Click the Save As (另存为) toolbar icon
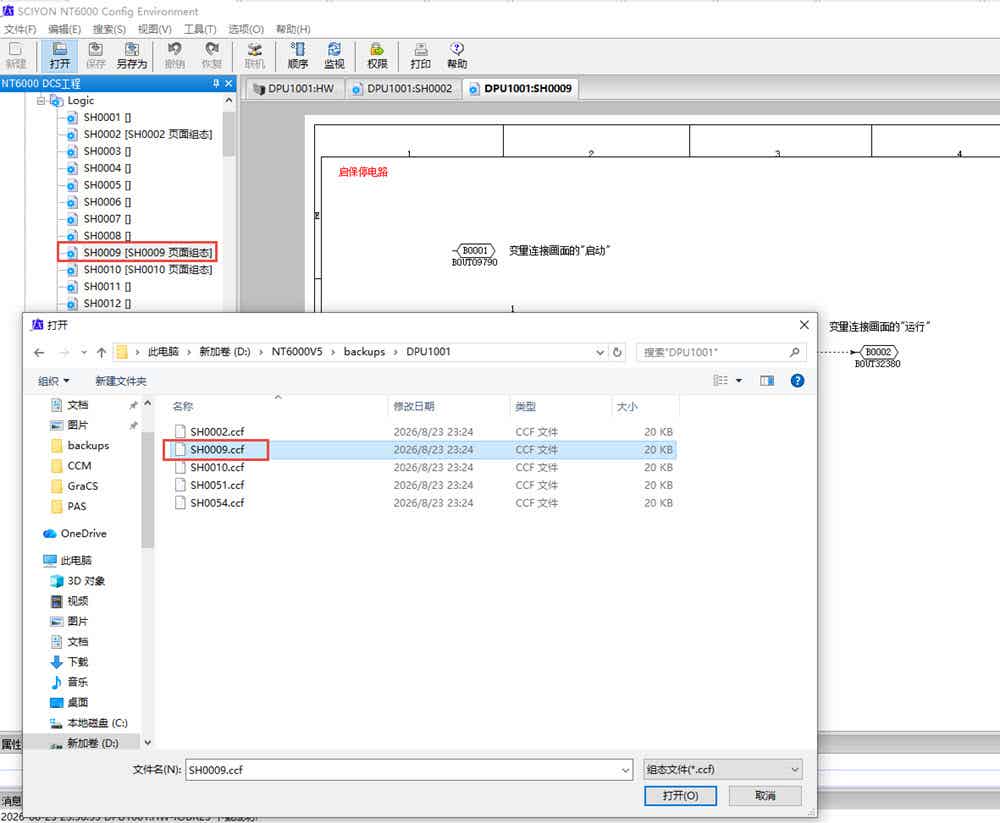The width and height of the screenshot is (1000, 823). coord(132,55)
